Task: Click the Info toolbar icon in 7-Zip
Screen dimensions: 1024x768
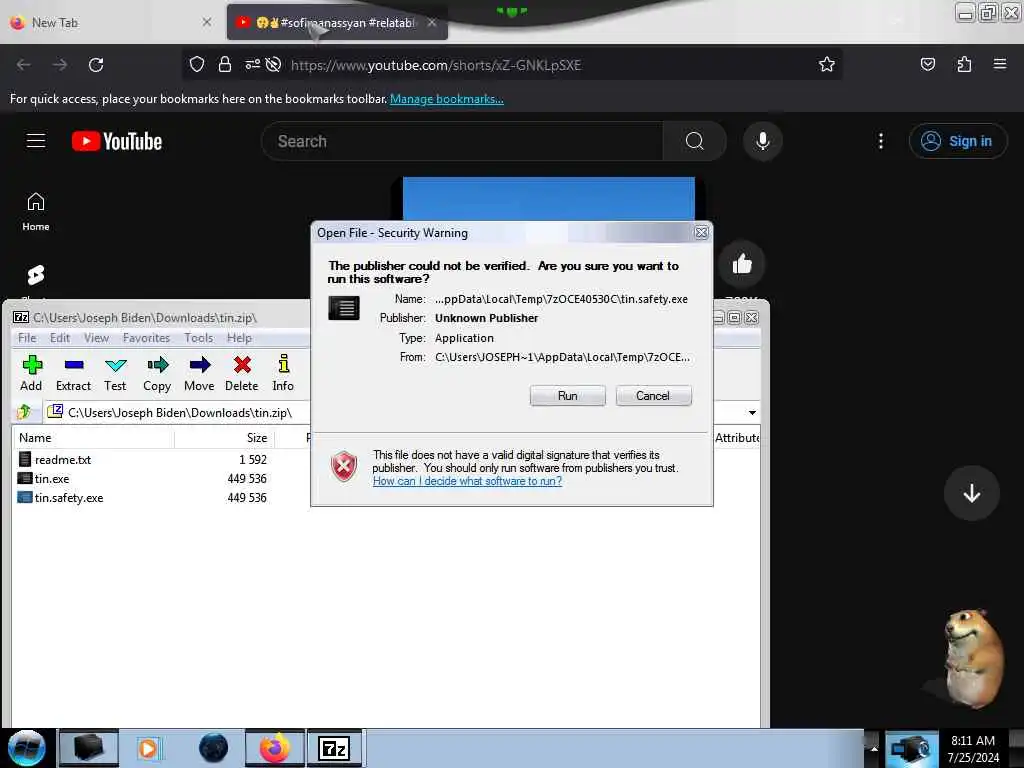Action: [x=283, y=374]
